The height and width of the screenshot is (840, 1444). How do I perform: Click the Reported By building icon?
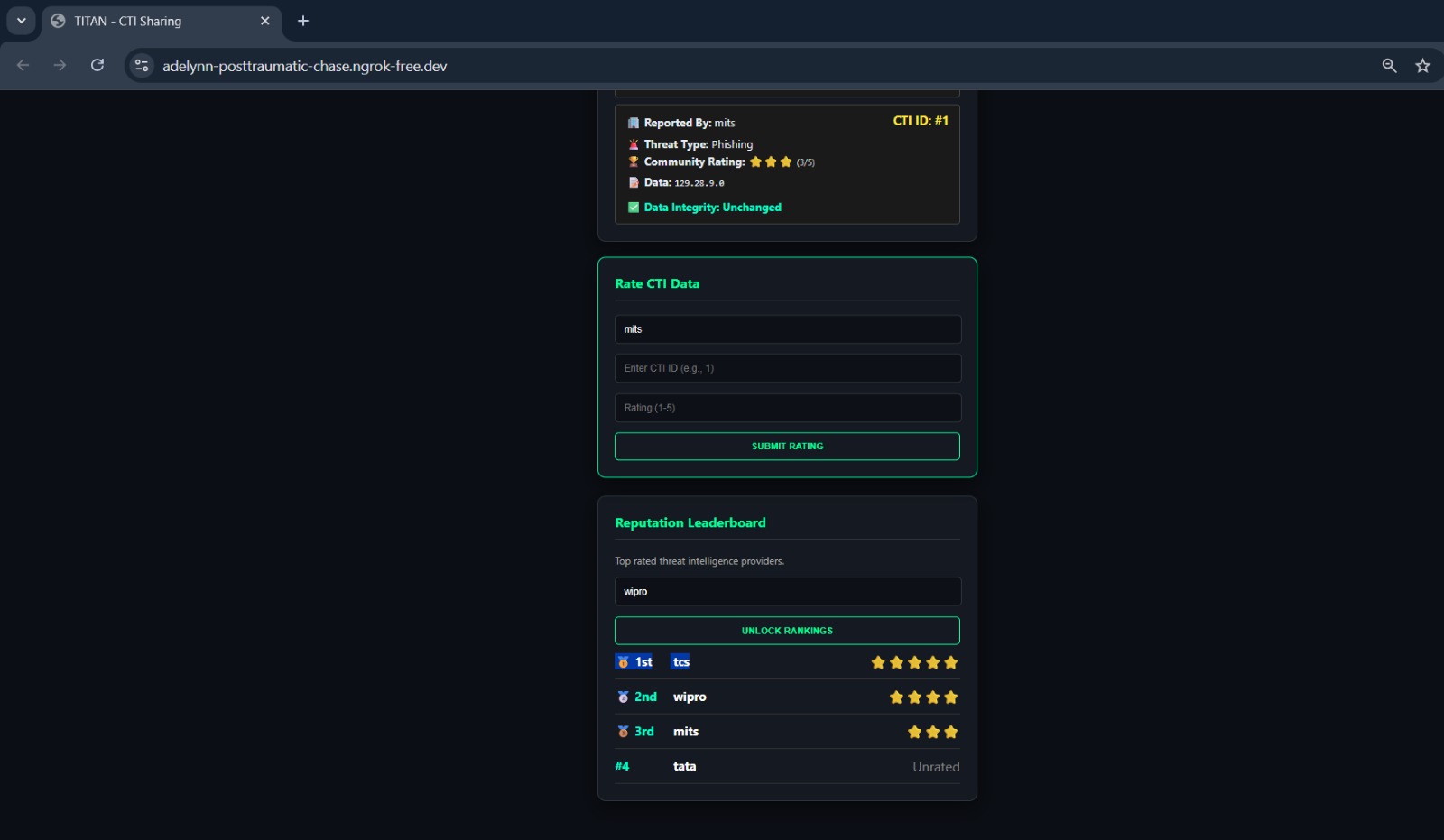(x=634, y=123)
